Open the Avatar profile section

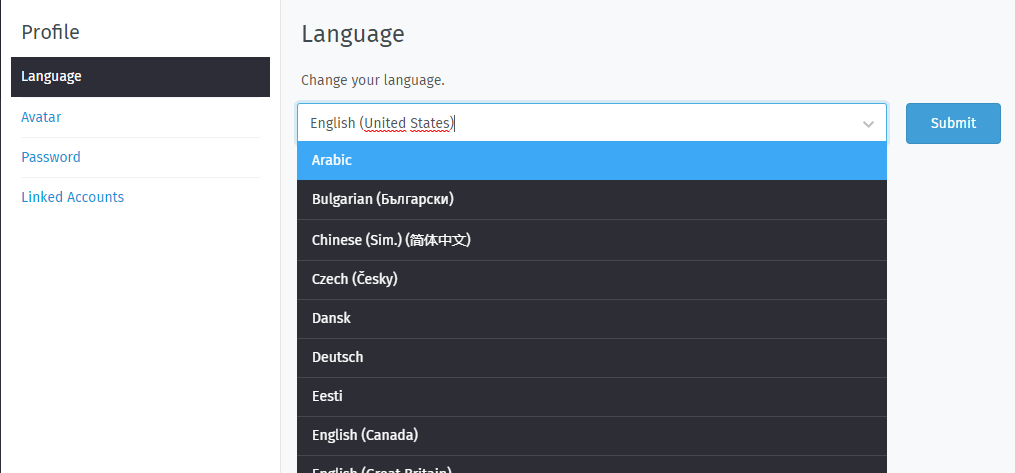click(x=41, y=117)
